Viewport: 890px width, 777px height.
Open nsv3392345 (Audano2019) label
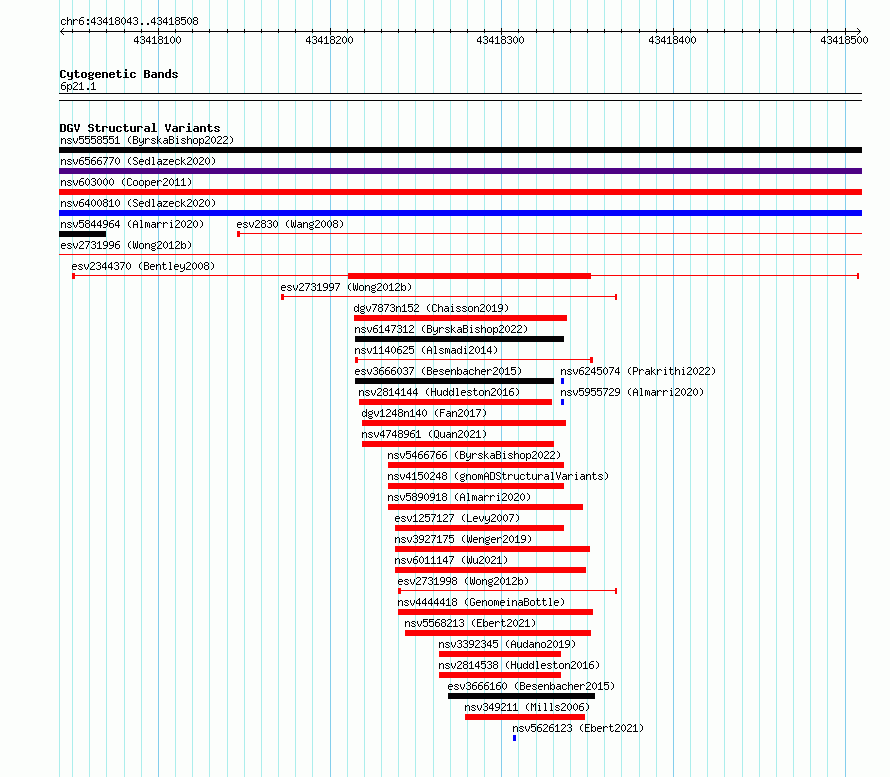pos(507,644)
